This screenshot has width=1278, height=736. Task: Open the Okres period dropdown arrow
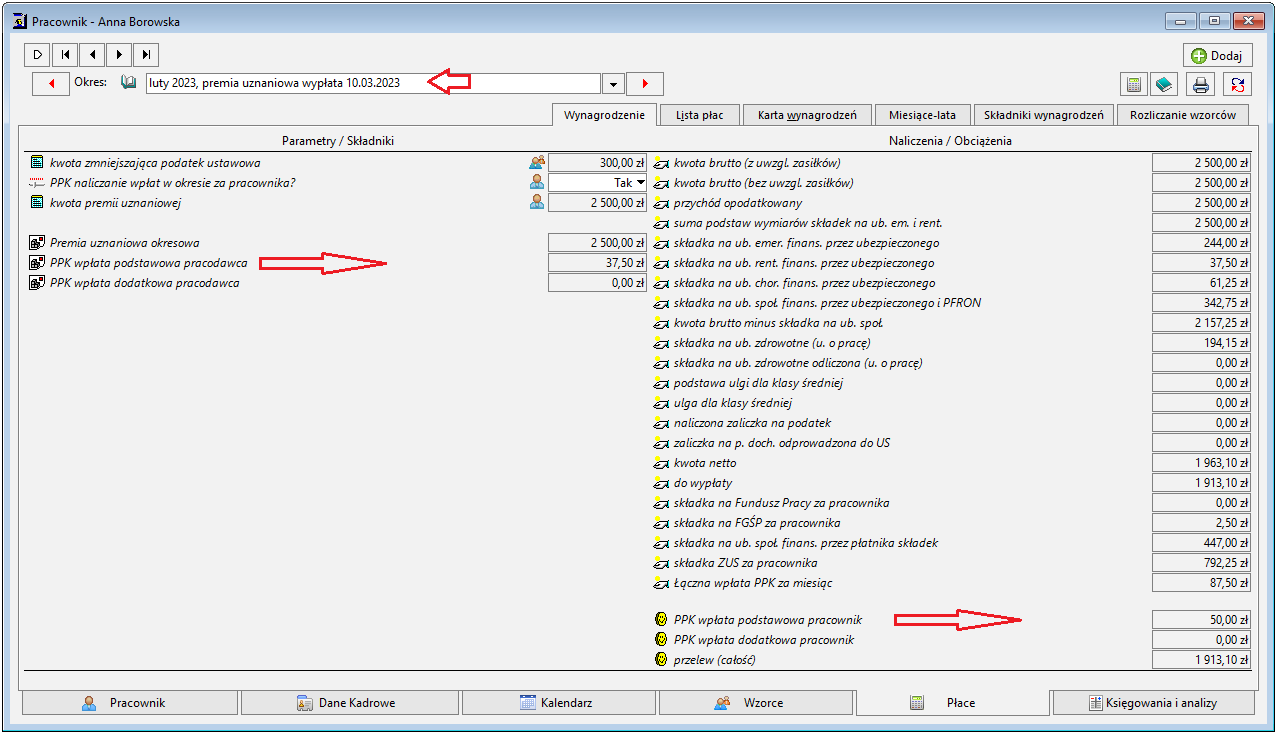point(612,84)
